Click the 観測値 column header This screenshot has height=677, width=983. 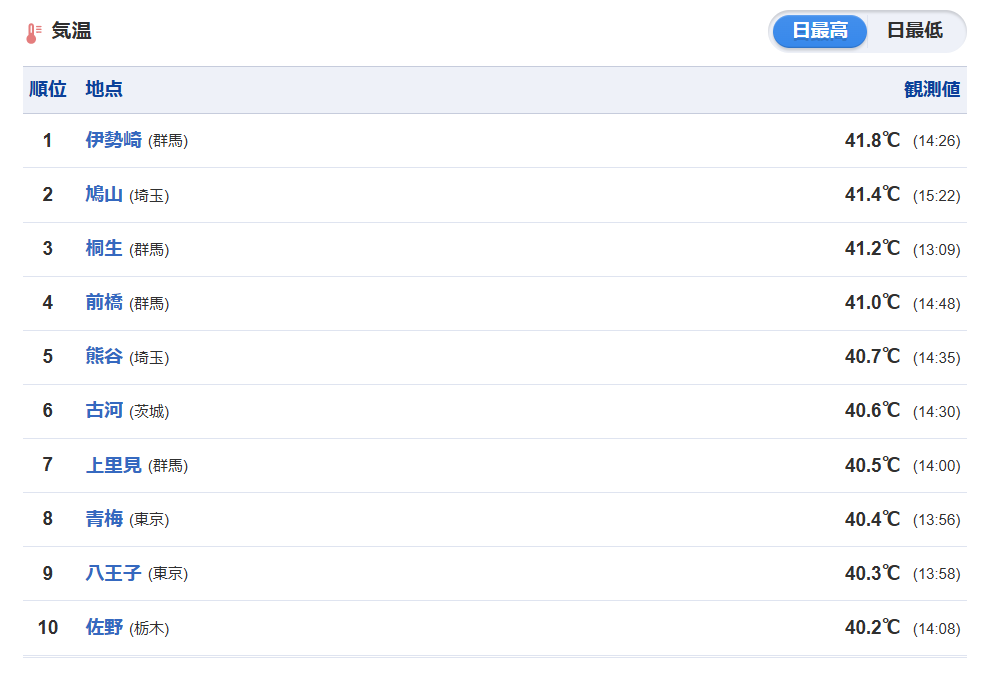pyautogui.click(x=932, y=89)
